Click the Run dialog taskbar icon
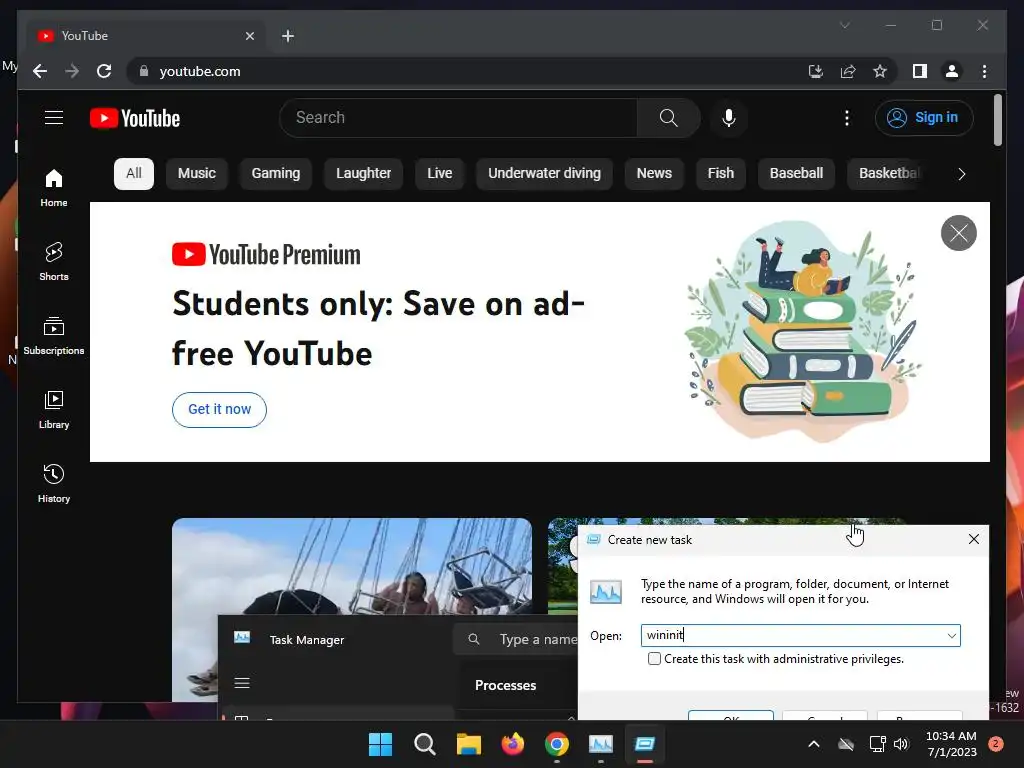This screenshot has height=768, width=1024. click(x=645, y=744)
